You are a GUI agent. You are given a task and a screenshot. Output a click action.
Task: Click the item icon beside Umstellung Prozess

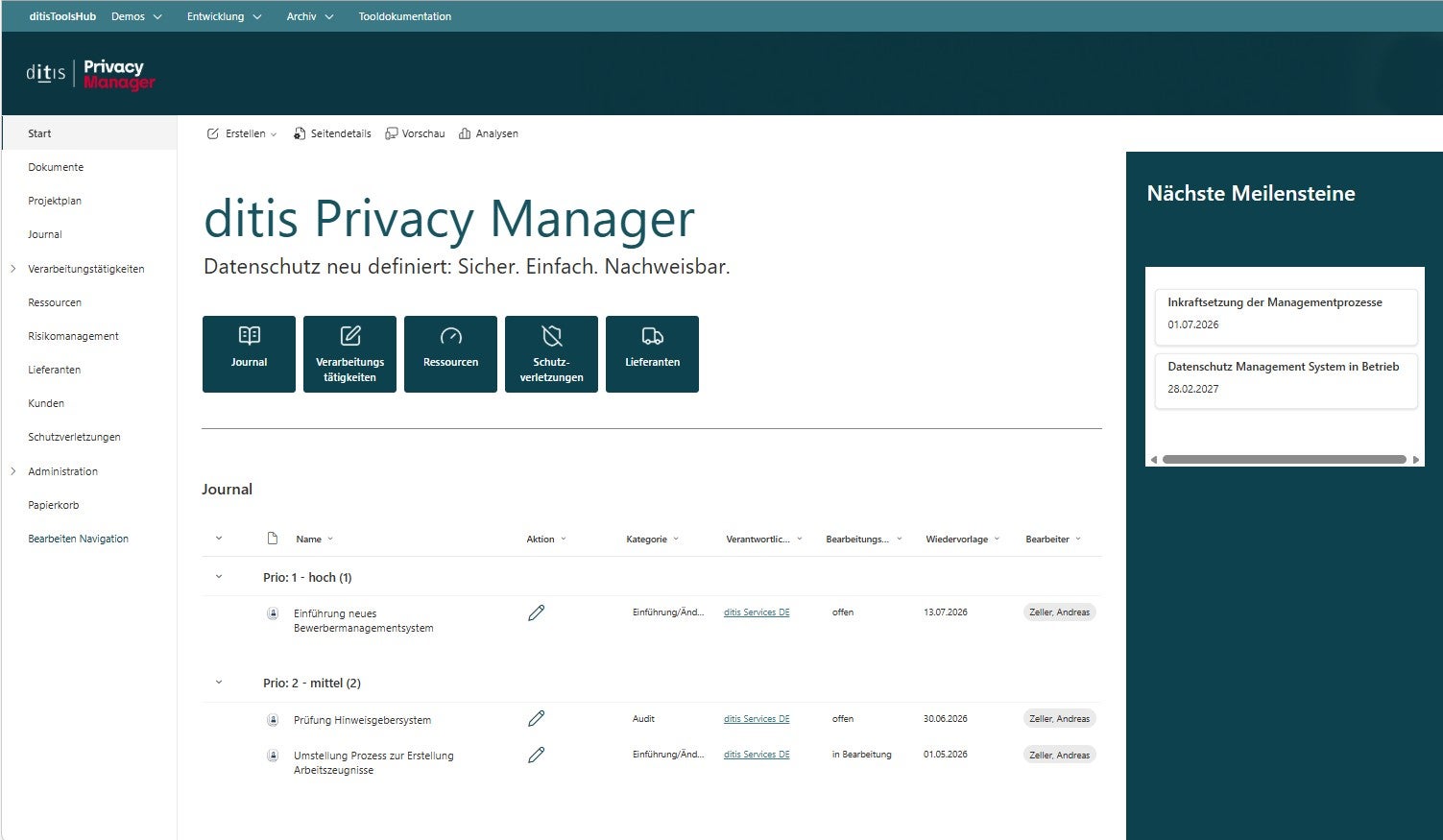click(273, 756)
